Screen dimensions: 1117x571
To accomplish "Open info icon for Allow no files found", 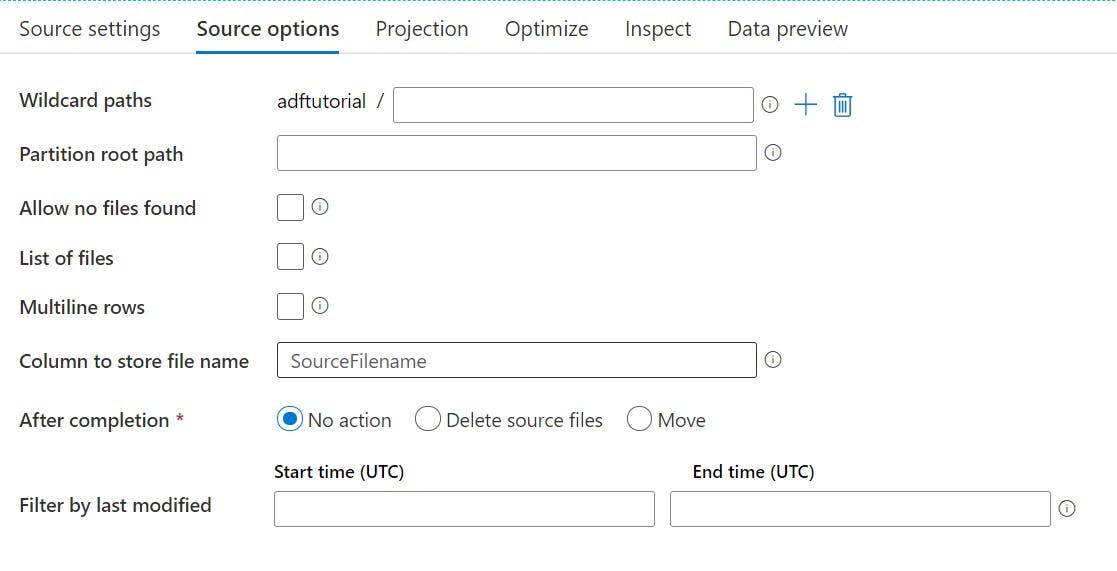I will [x=320, y=206].
